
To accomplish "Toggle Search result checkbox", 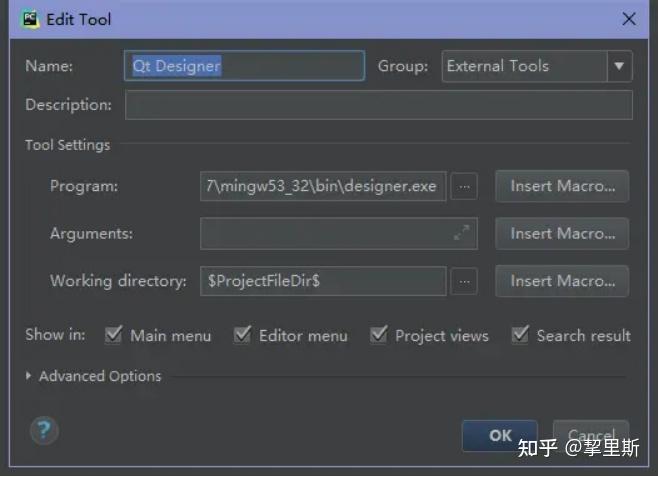I will [520, 335].
